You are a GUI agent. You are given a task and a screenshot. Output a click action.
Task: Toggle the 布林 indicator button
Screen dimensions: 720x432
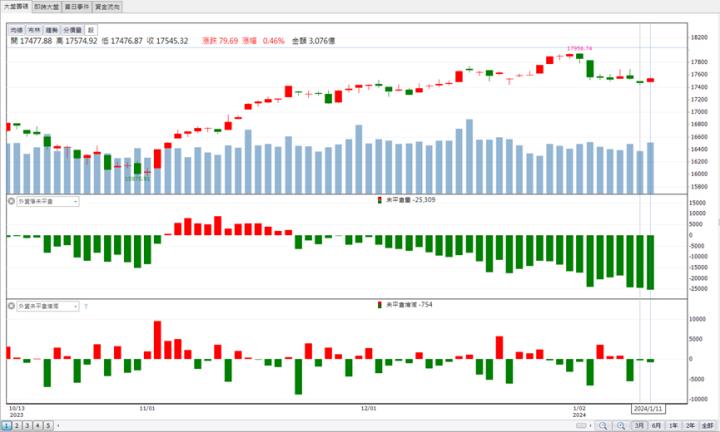pos(34,30)
